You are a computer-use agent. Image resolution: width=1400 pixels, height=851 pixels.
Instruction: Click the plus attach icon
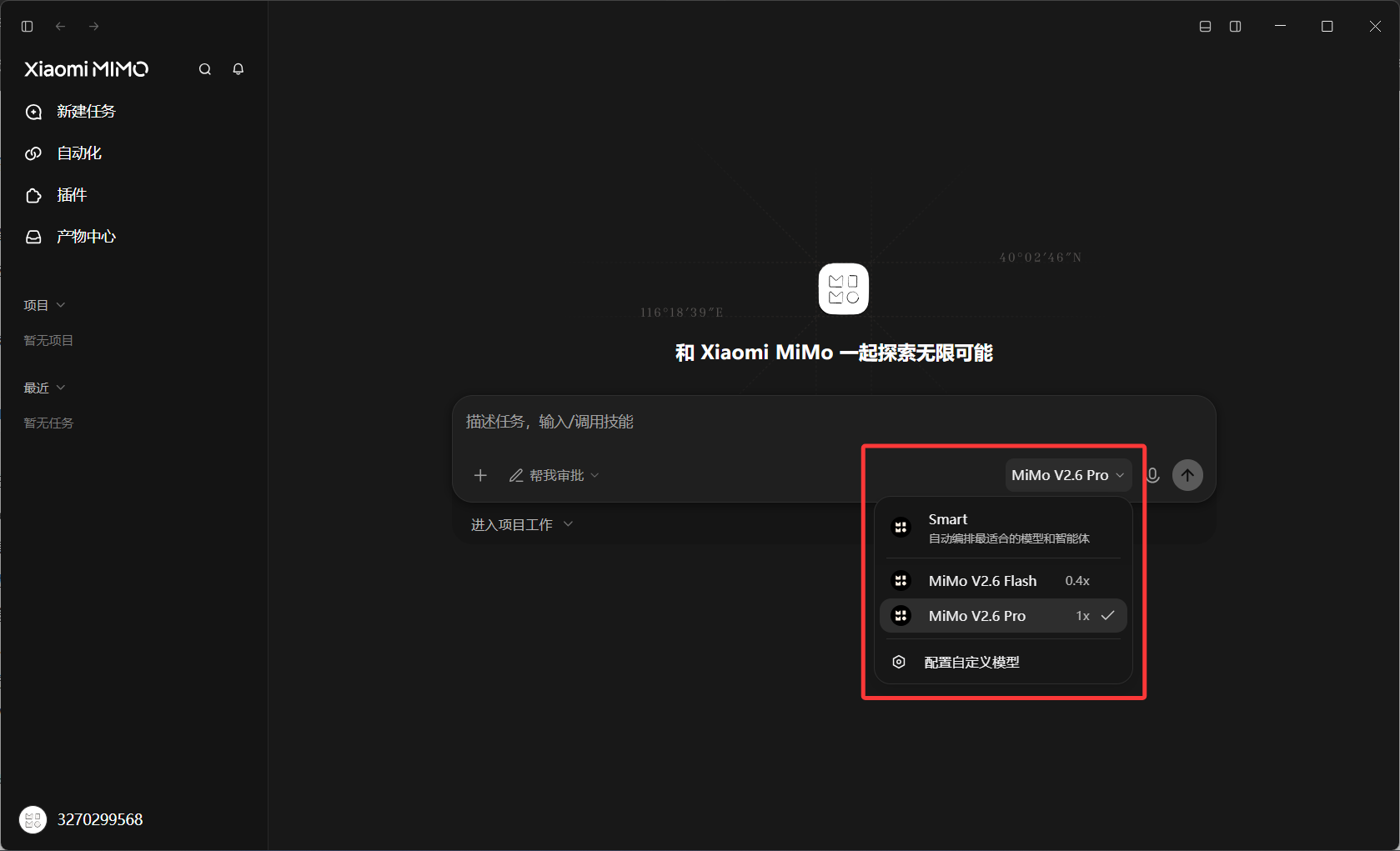coord(480,475)
